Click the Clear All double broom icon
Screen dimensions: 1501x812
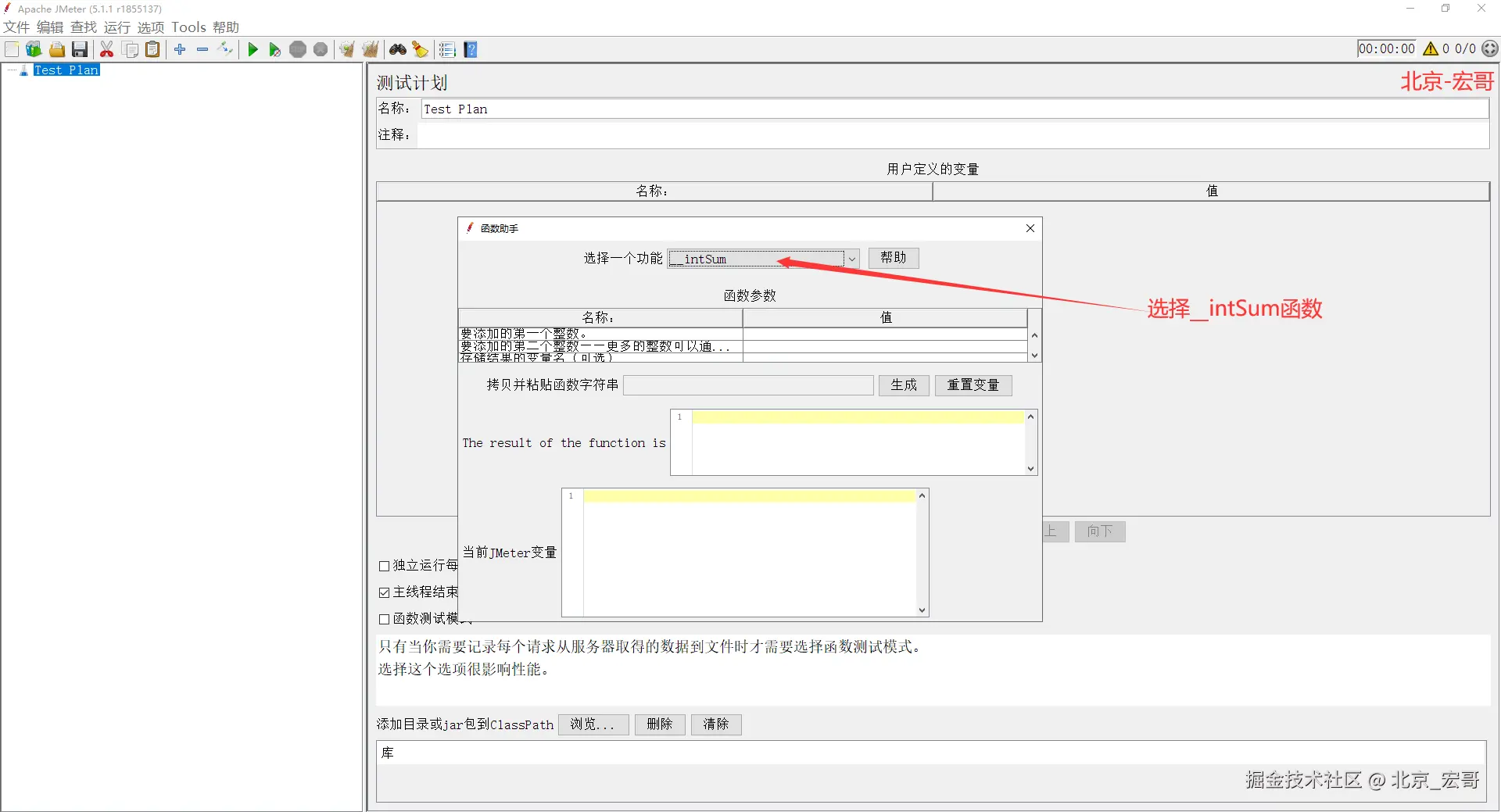(371, 49)
